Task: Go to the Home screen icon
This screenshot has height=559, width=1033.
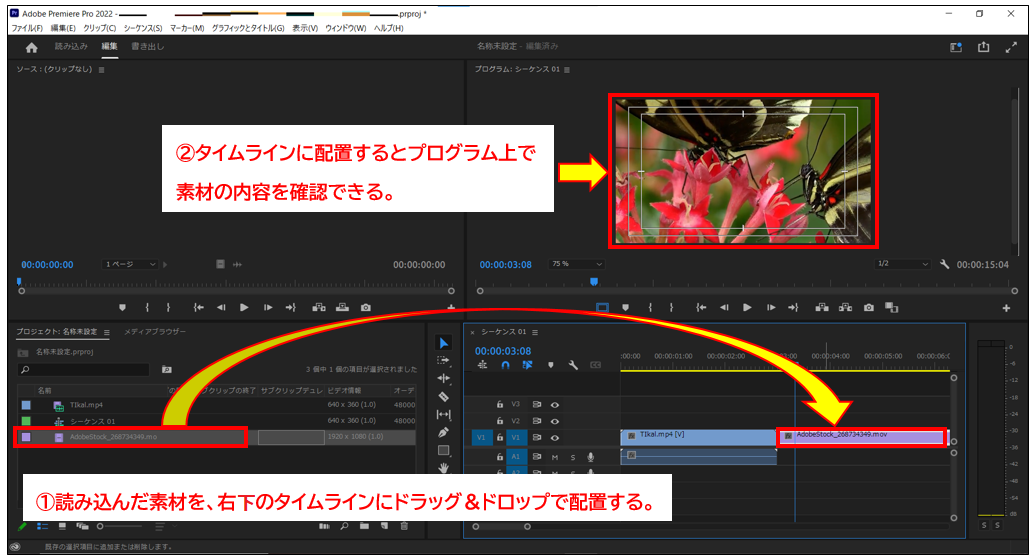Action: [31, 47]
